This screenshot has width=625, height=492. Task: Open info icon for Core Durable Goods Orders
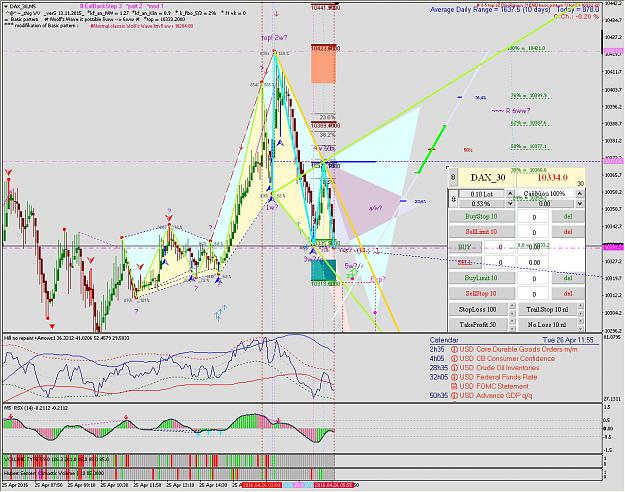(454, 349)
